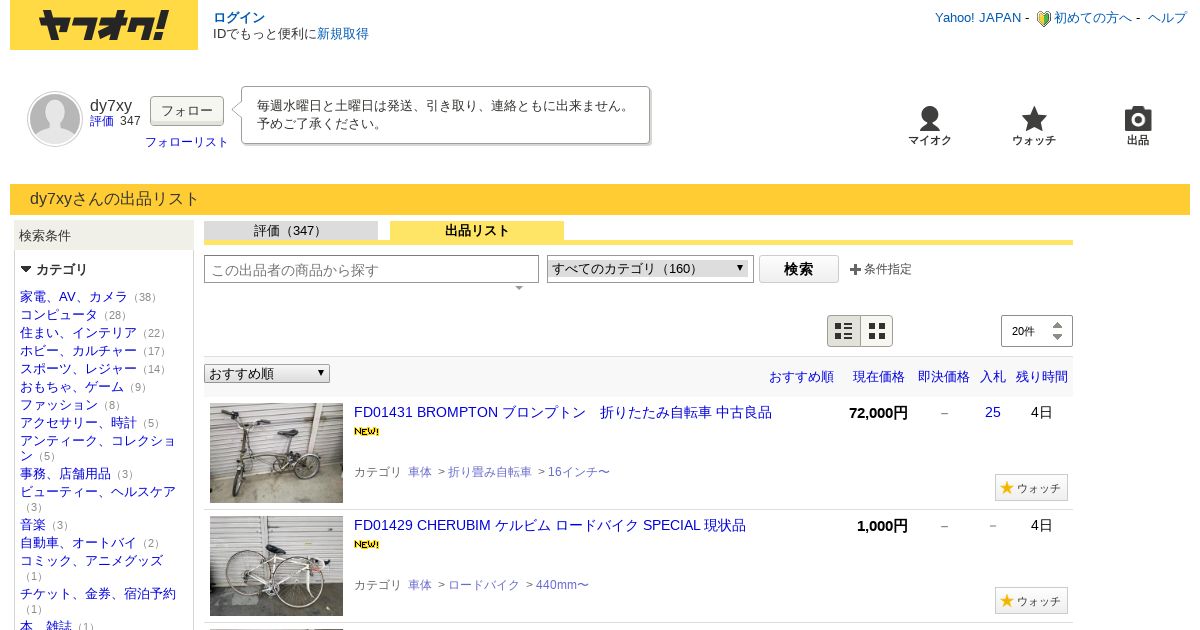This screenshot has width=1200, height=630.
Task: Sort by 現在価格 column header
Action: click(x=879, y=377)
